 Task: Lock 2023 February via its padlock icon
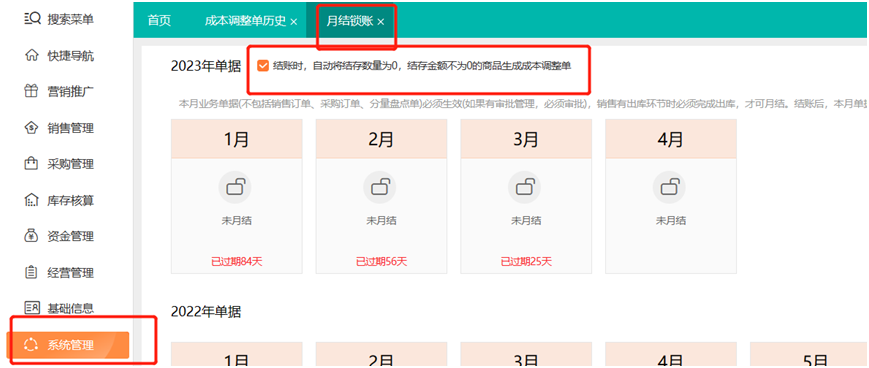(x=380, y=187)
